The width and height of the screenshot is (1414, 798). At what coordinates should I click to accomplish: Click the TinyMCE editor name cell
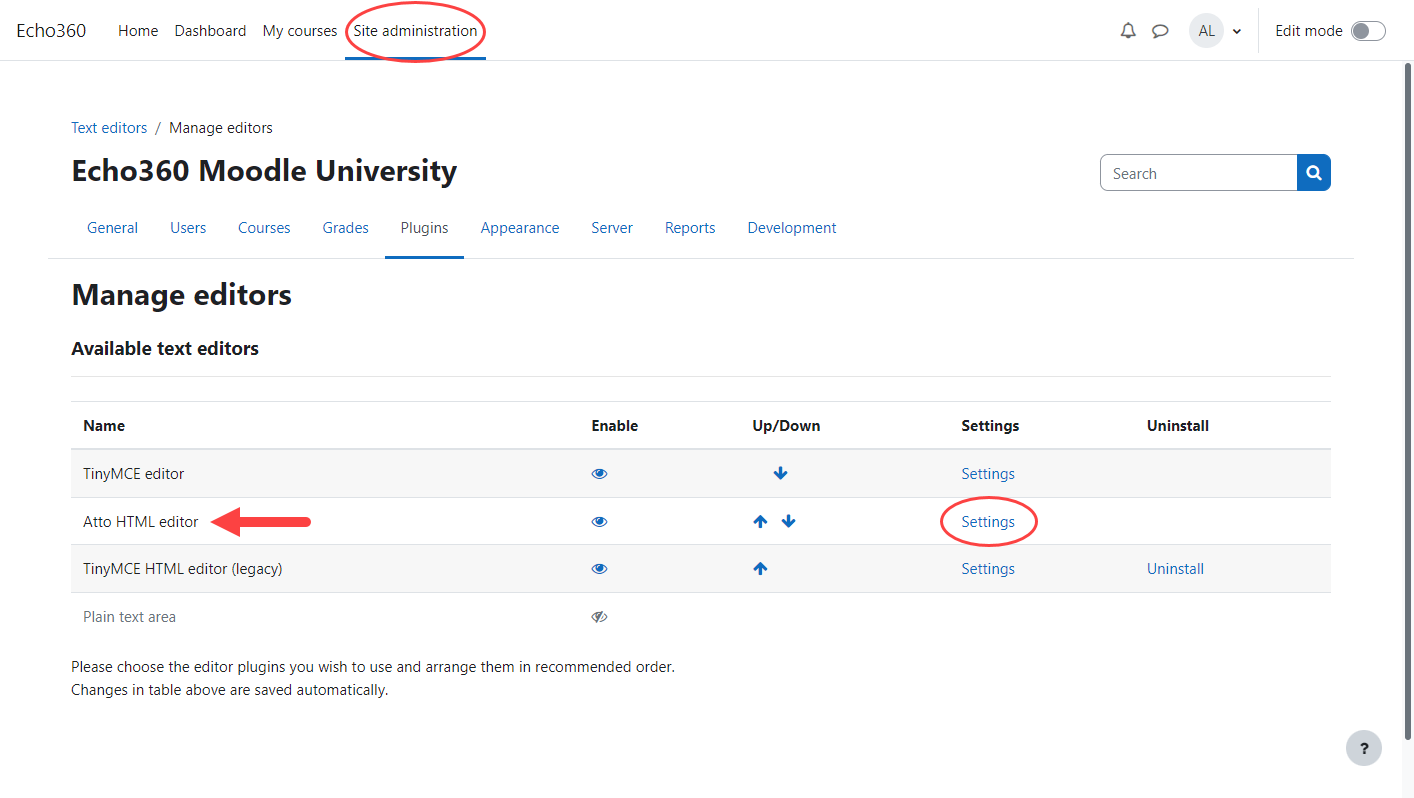(134, 474)
